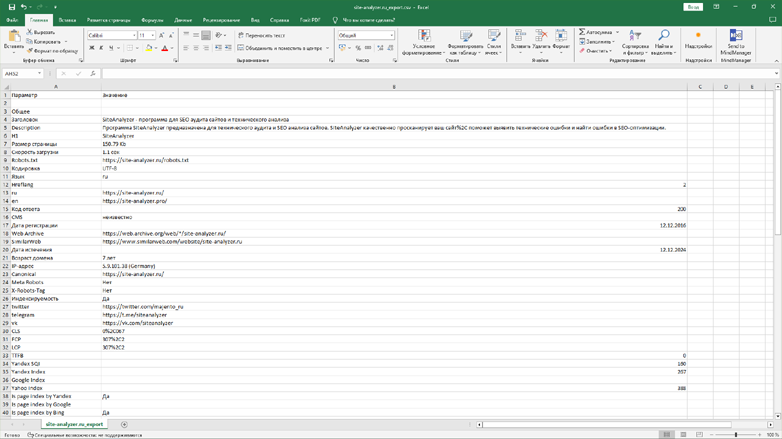Open the fill color dropdown arrow

[x=156, y=48]
